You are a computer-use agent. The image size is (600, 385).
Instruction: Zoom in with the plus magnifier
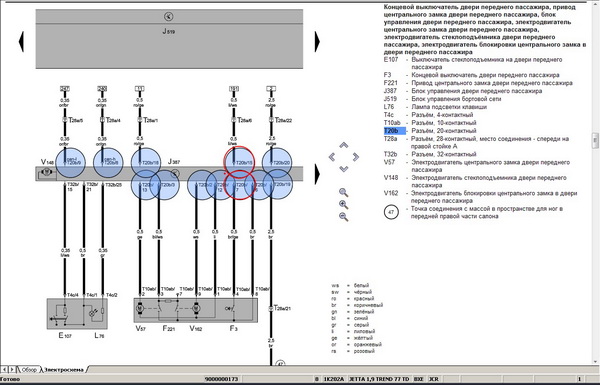[344, 204]
